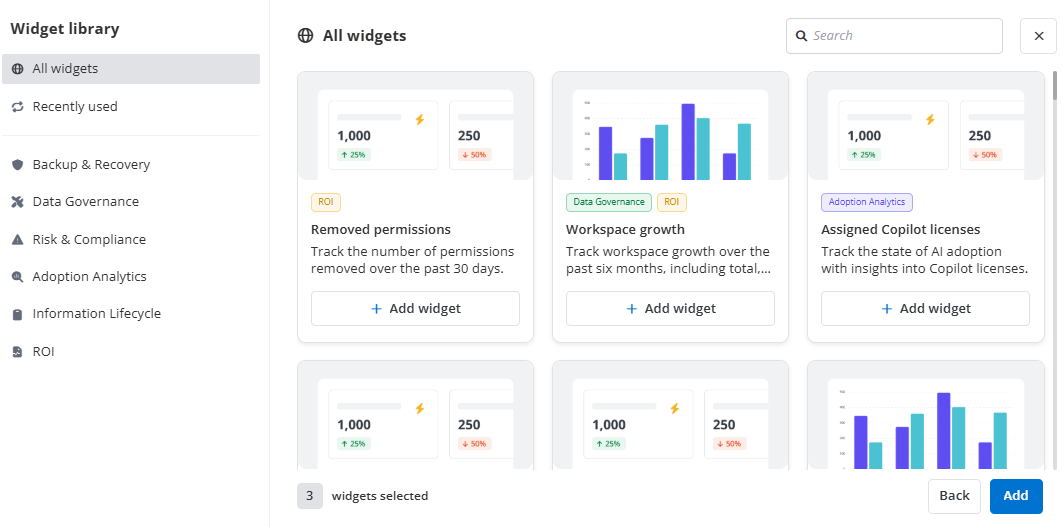Viewport: 1062px width, 527px height.
Task: Click the Data Governance icon in sidebar
Action: (17, 202)
